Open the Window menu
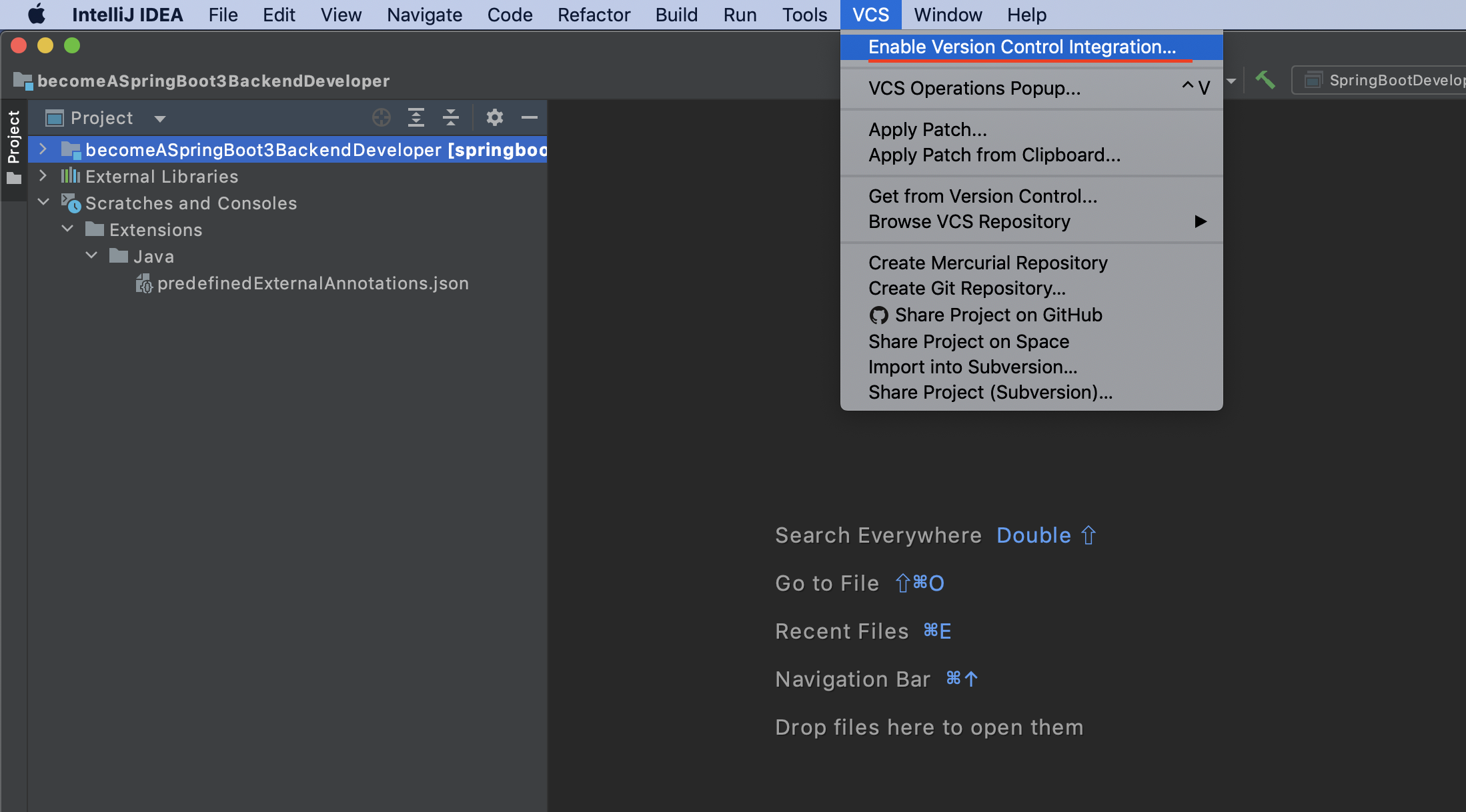This screenshot has height=812, width=1466. (948, 14)
